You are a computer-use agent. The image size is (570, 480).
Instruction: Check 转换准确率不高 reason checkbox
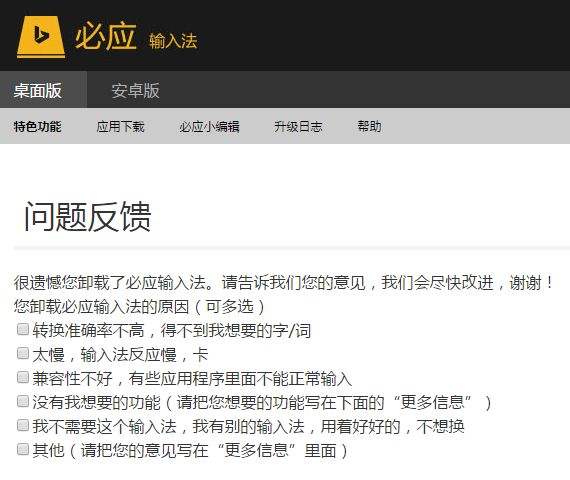pos(23,329)
